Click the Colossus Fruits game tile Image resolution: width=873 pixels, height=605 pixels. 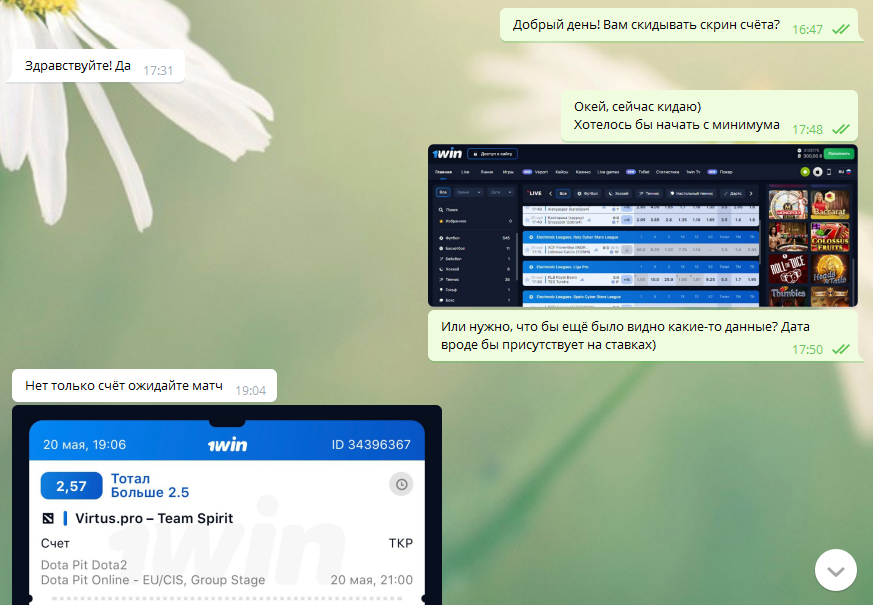(830, 237)
